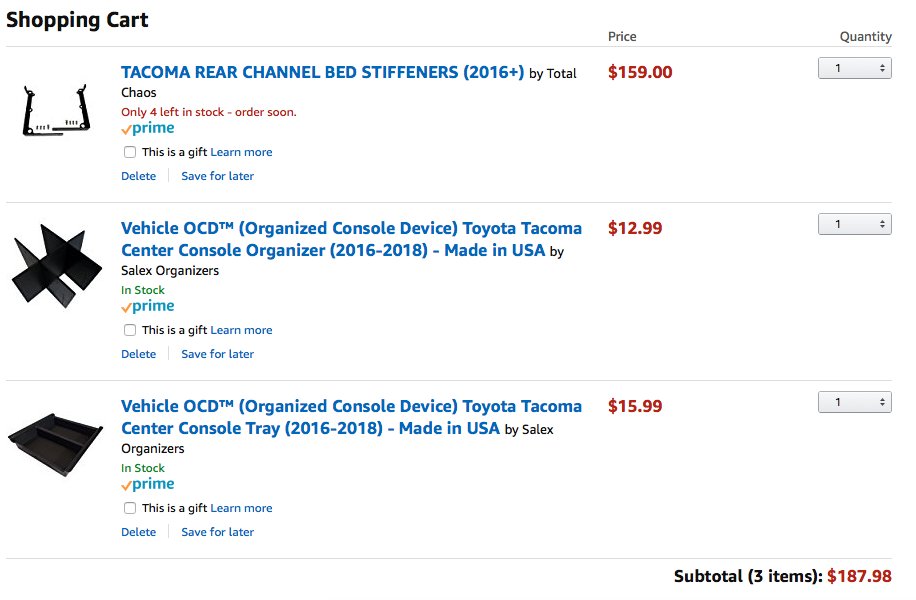Click the prime logo under console tray
Image resolution: width=916 pixels, height=600 pixels.
click(148, 484)
